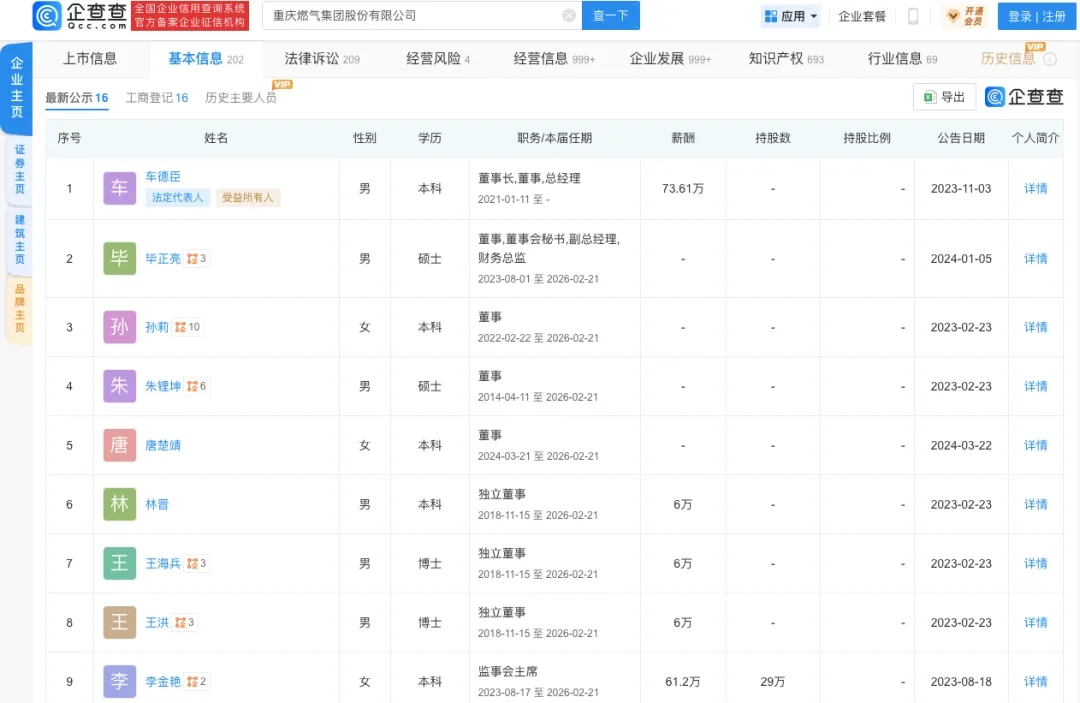Switch to 基本信息 tab
The image size is (1080, 703).
205,59
